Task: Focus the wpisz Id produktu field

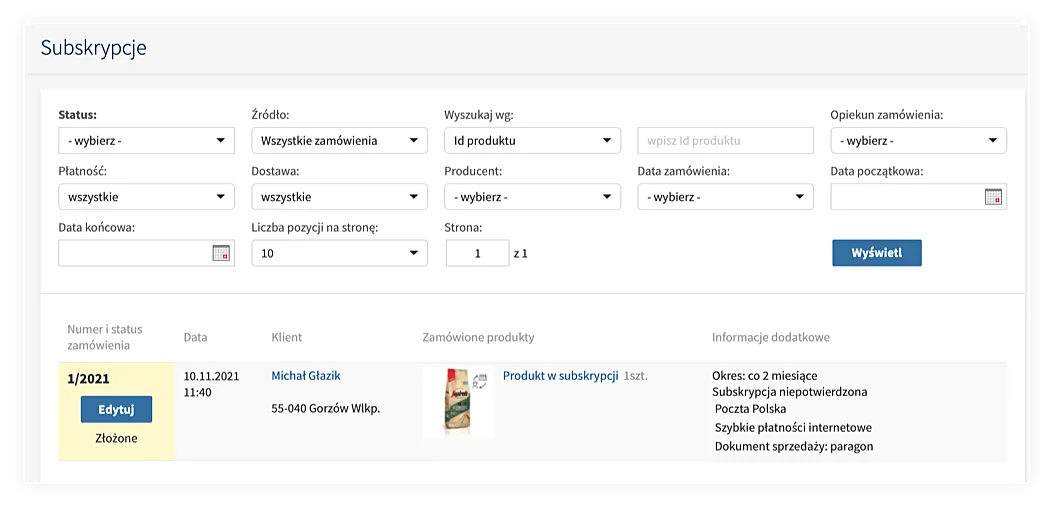Action: click(x=725, y=141)
